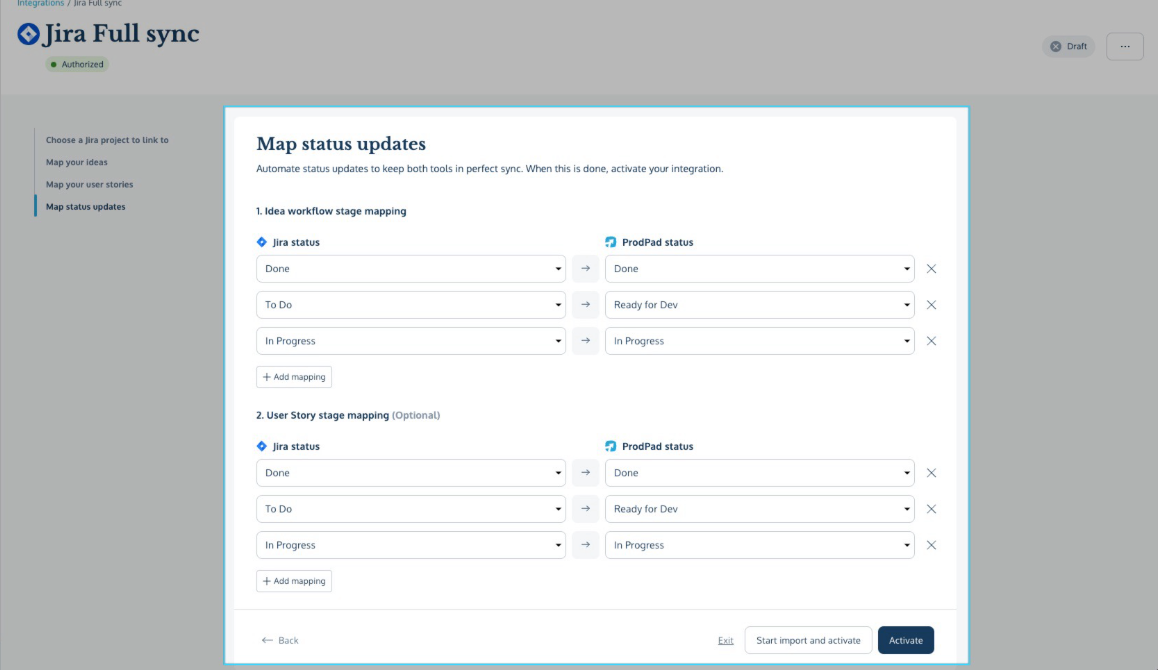Remove the Idea mapping To Do row
This screenshot has width=1158, height=670.
pos(931,305)
